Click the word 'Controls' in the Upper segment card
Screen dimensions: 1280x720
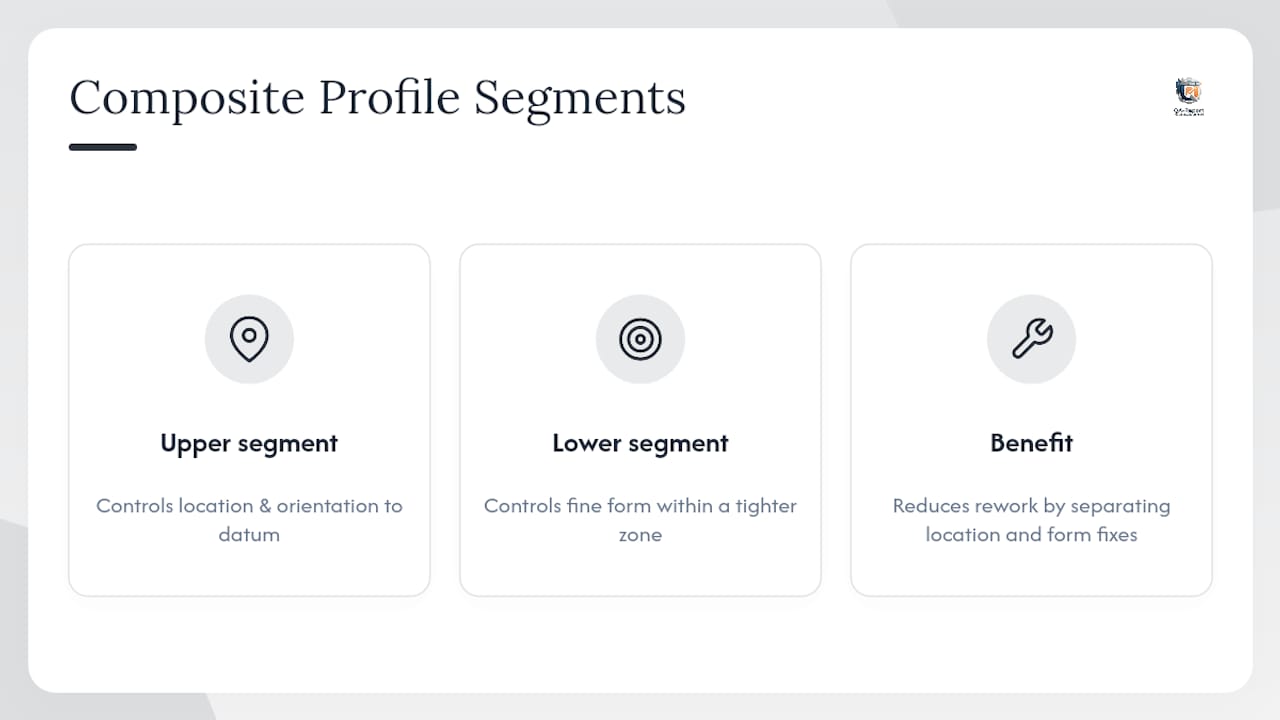[135, 506]
